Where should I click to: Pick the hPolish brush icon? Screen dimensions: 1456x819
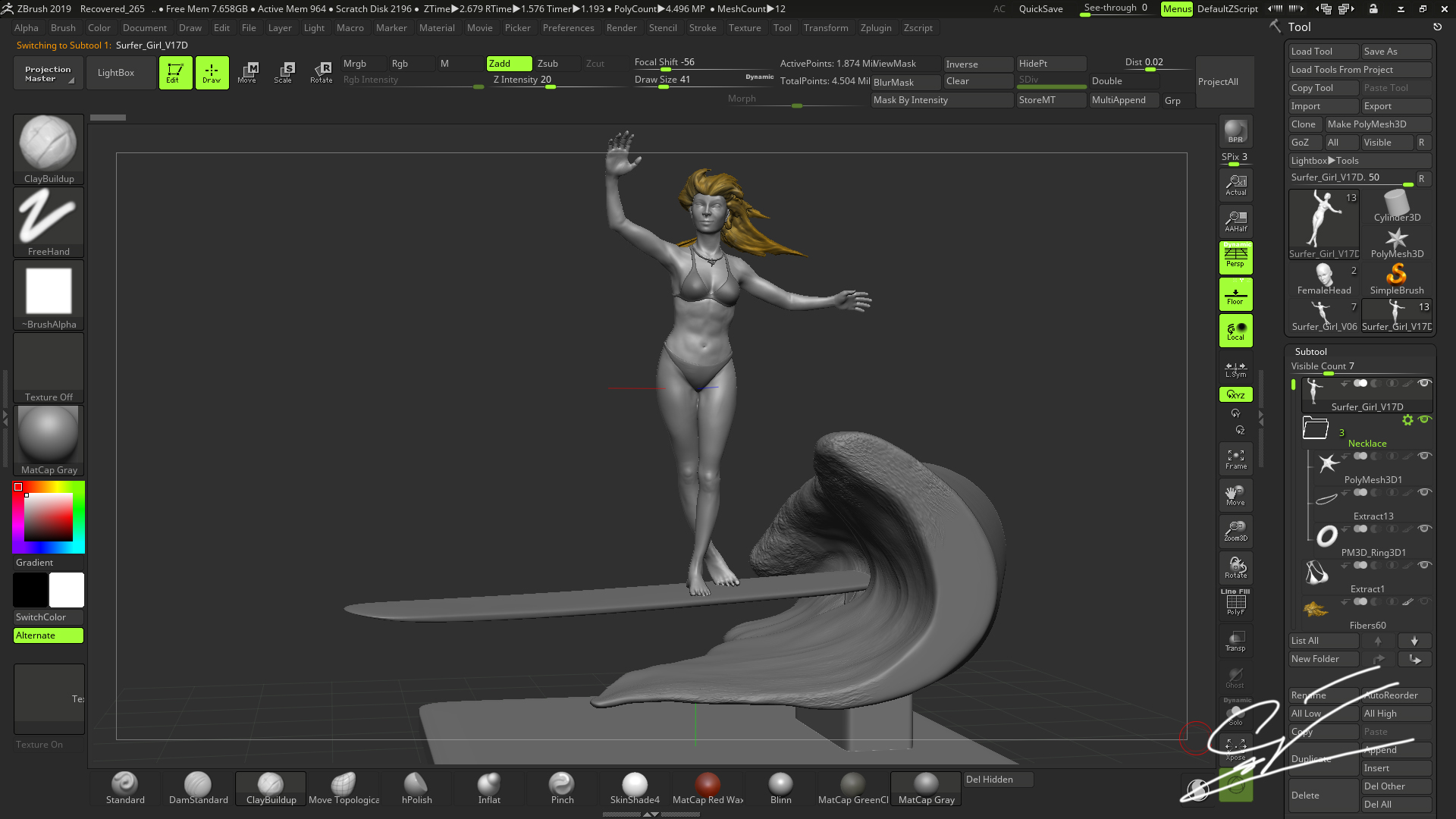coord(416,788)
